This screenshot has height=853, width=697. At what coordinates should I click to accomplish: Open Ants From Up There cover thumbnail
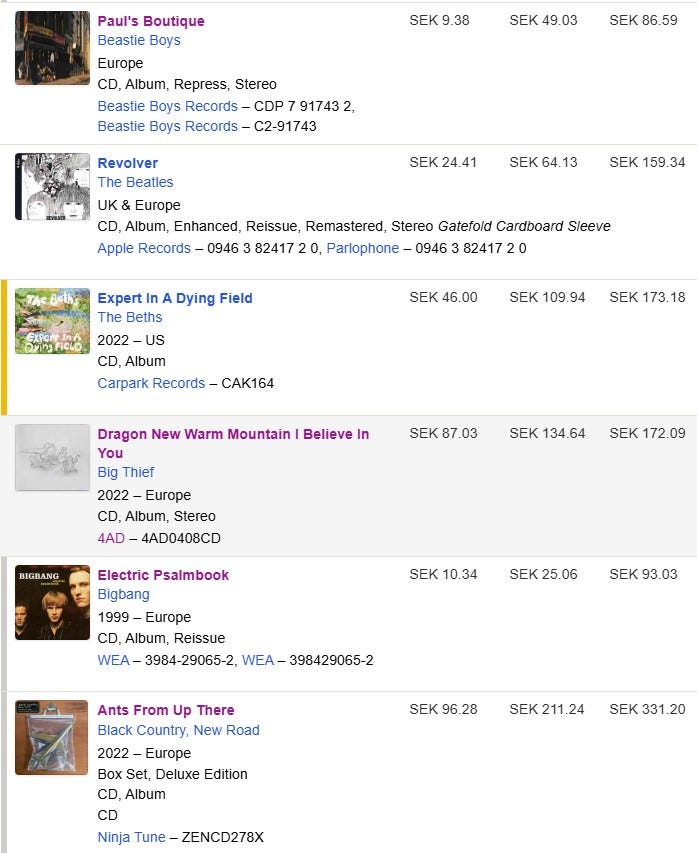pyautogui.click(x=52, y=737)
